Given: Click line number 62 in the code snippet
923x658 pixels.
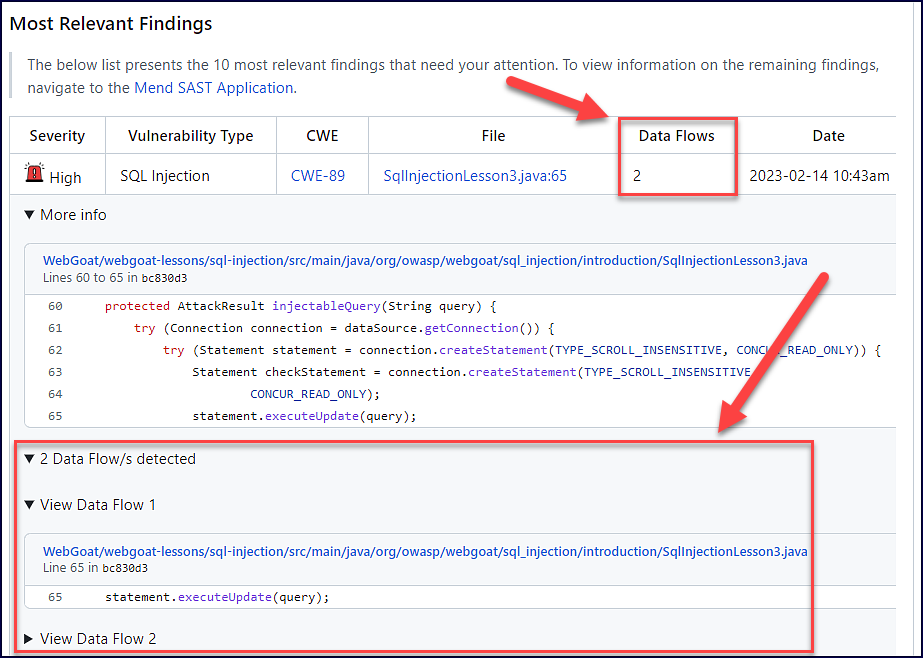Looking at the screenshot, I should click(x=55, y=350).
